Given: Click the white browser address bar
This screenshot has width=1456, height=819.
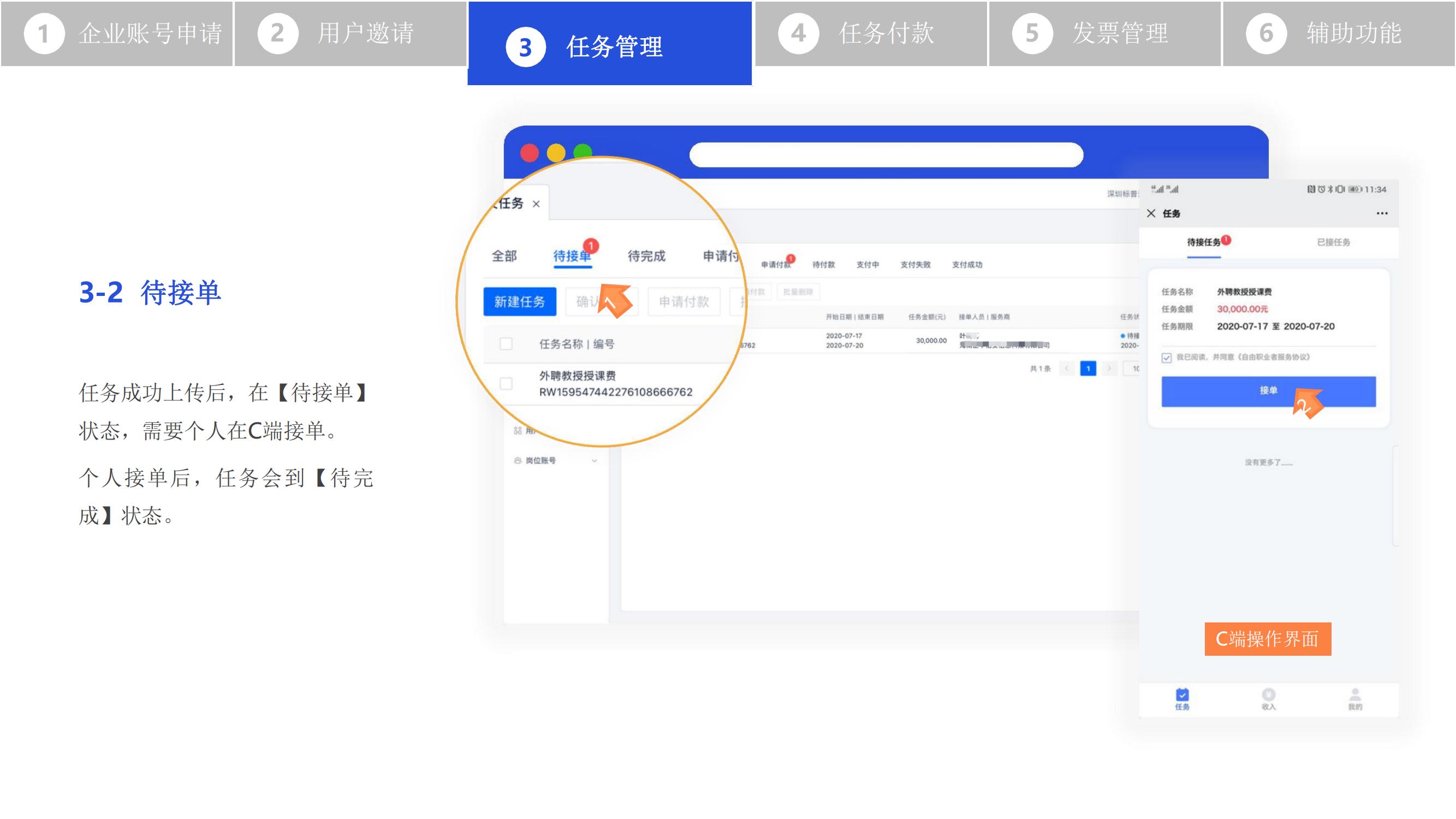Looking at the screenshot, I should pos(886,155).
